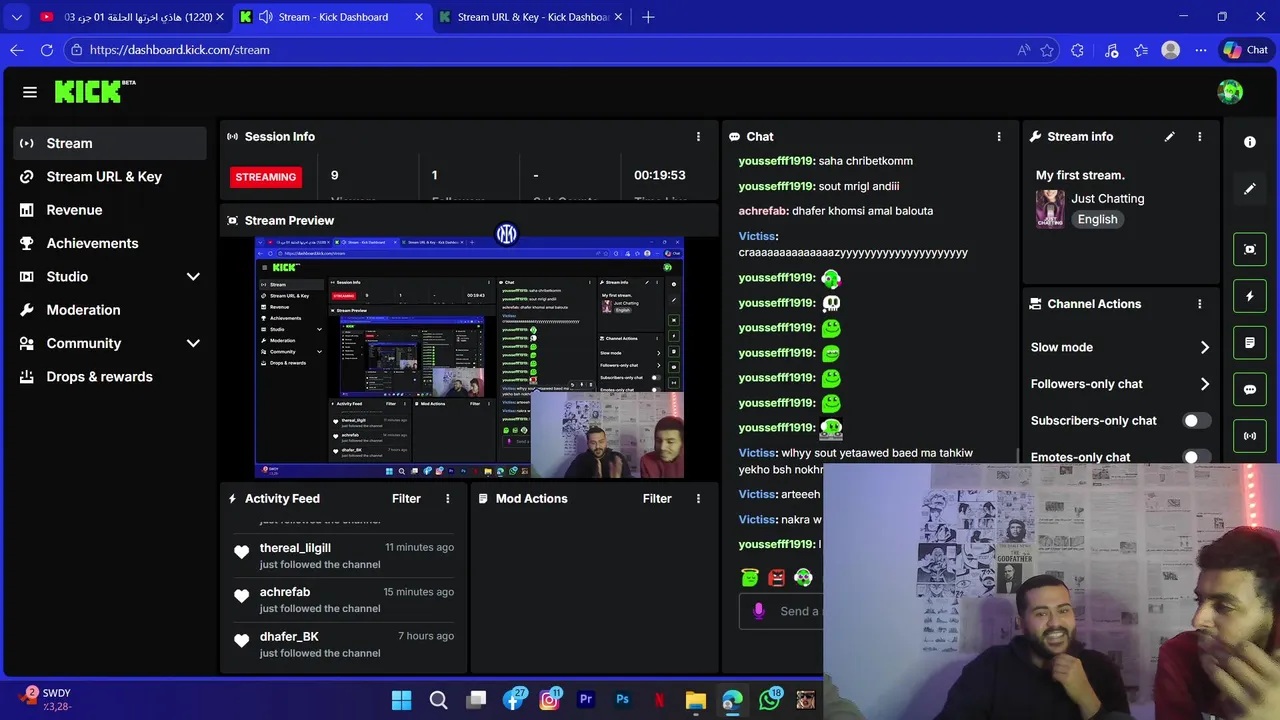
Task: Click the Just Chatting category thumbnail
Action: pos(1050,209)
